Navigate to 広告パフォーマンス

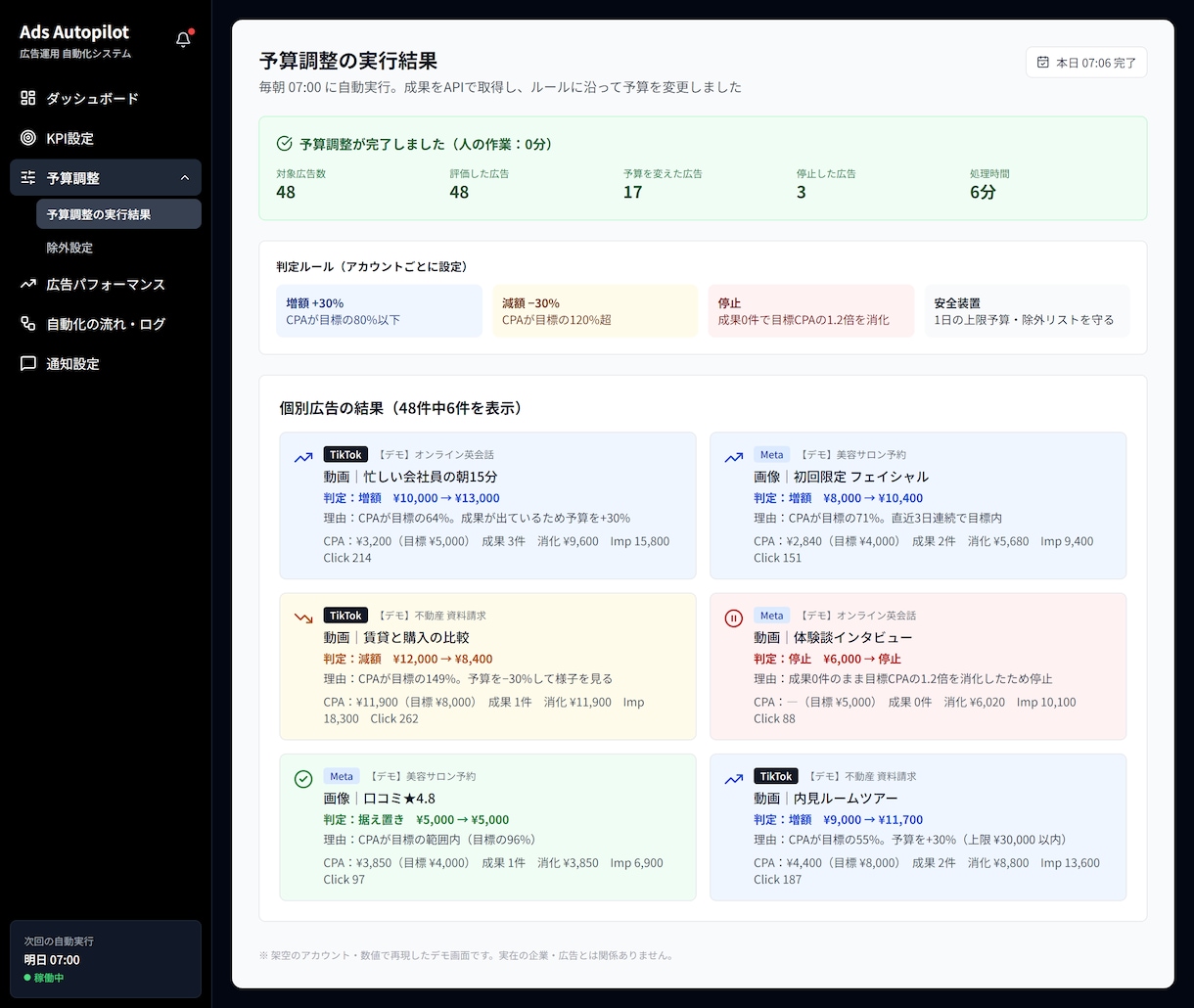click(x=106, y=284)
